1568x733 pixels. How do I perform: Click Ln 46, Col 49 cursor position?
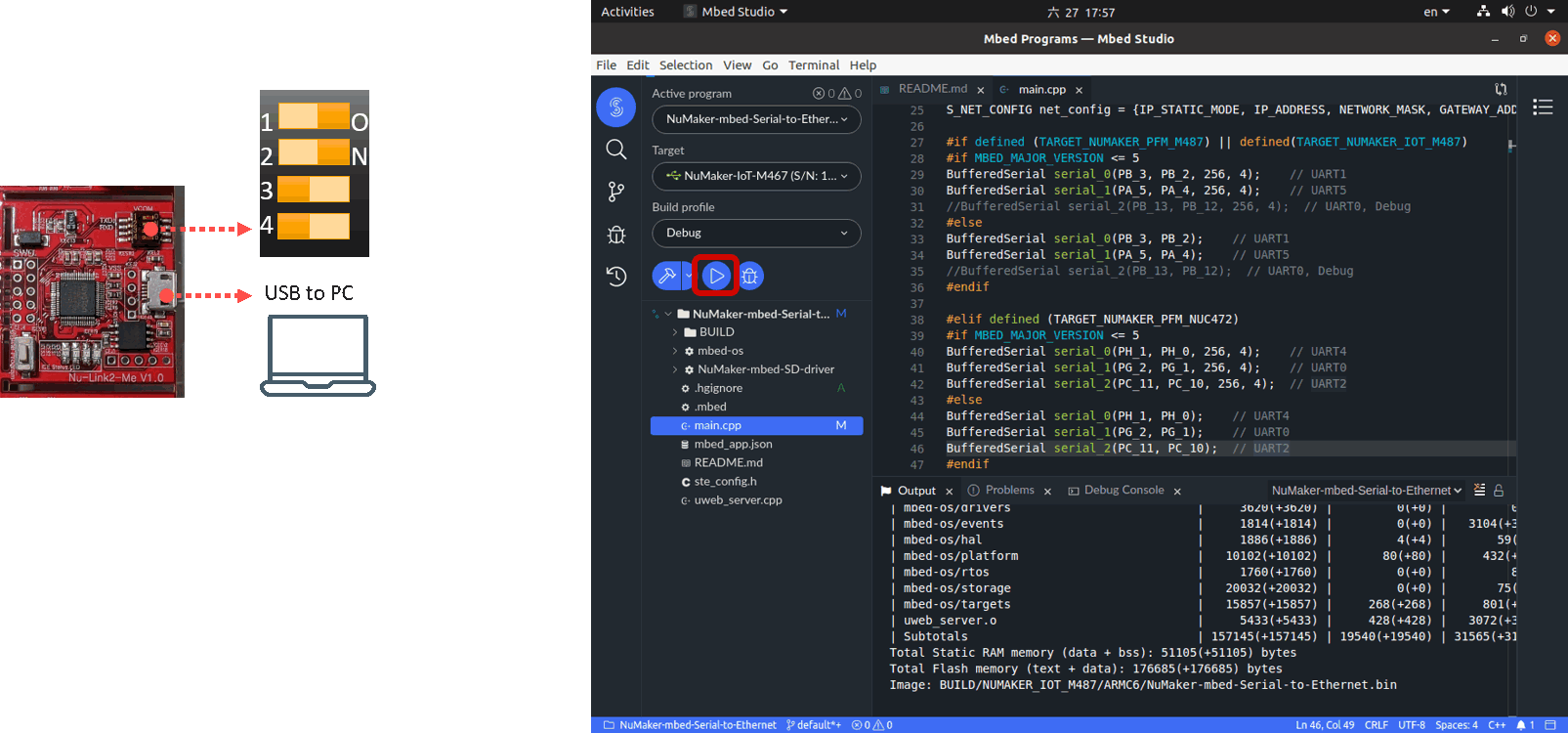1325,725
